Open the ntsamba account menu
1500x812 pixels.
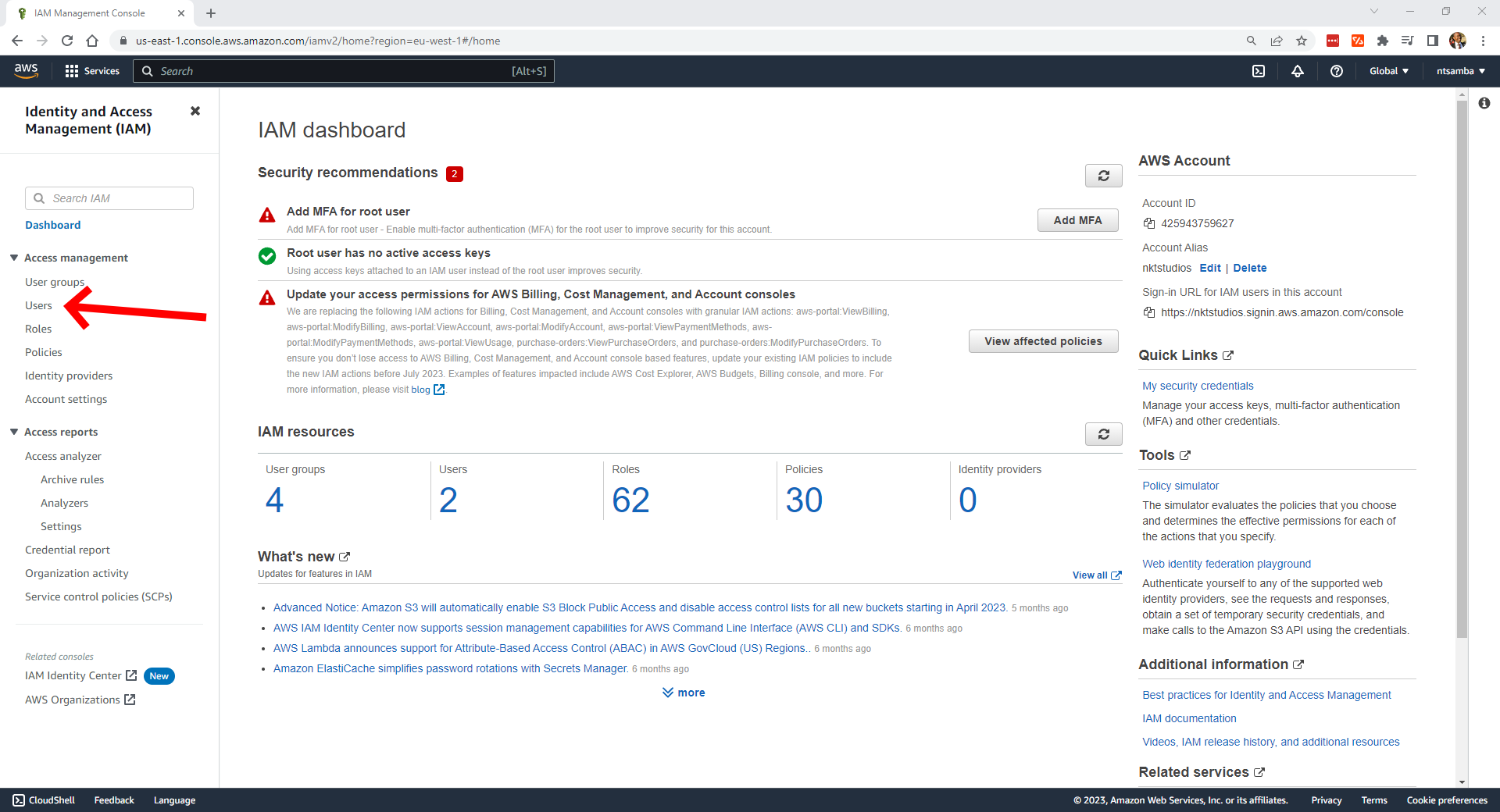[x=1460, y=71]
